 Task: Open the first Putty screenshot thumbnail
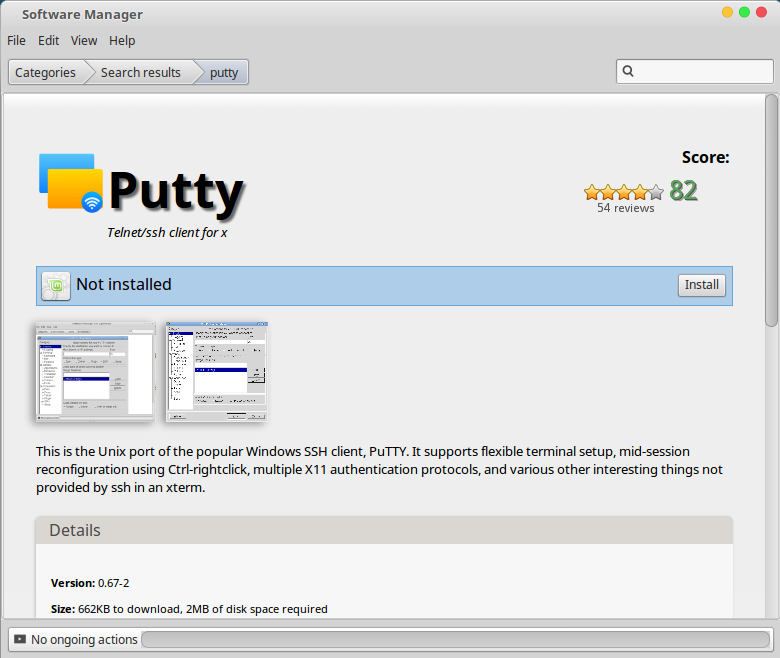96,372
